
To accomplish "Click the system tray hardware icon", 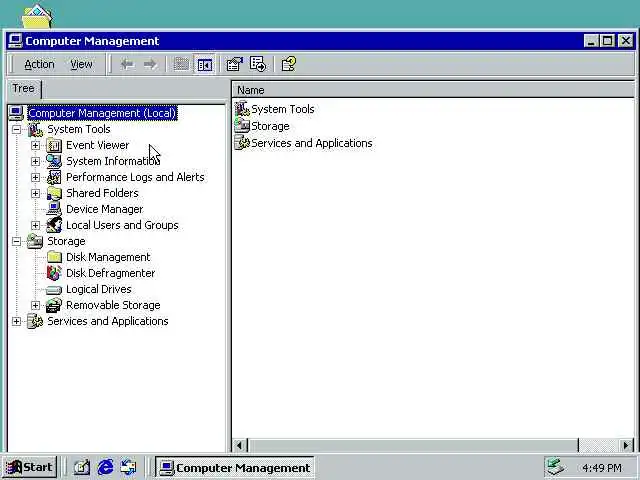I will pyautogui.click(x=555, y=467).
